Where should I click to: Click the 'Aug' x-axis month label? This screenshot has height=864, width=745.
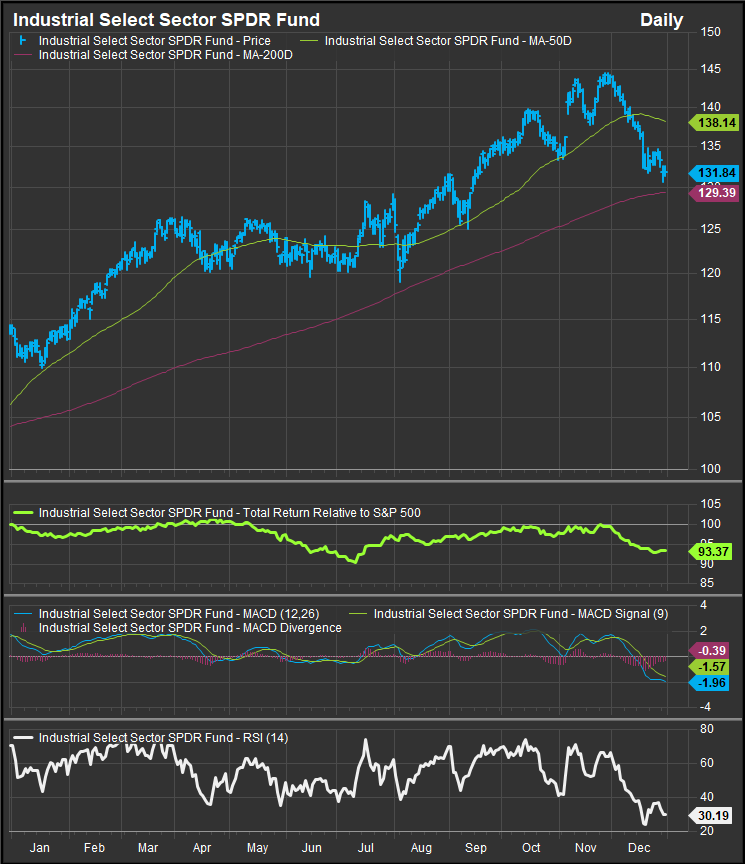(x=421, y=848)
